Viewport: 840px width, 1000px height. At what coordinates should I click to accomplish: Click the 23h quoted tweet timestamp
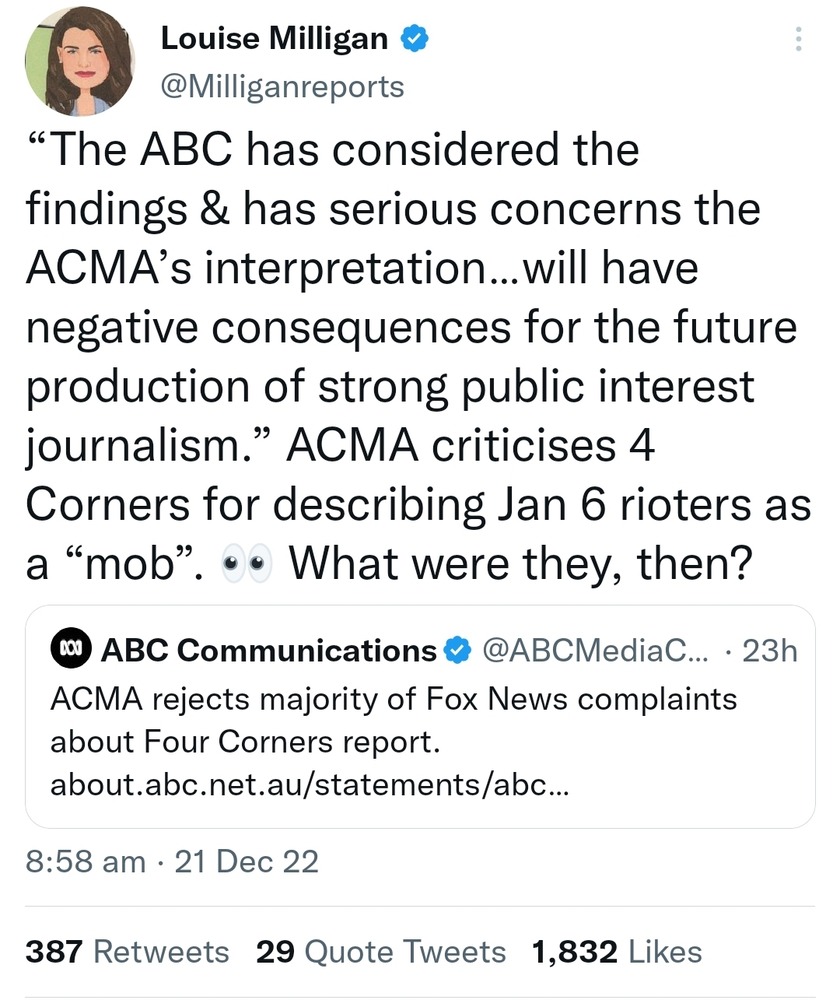[x=771, y=651]
